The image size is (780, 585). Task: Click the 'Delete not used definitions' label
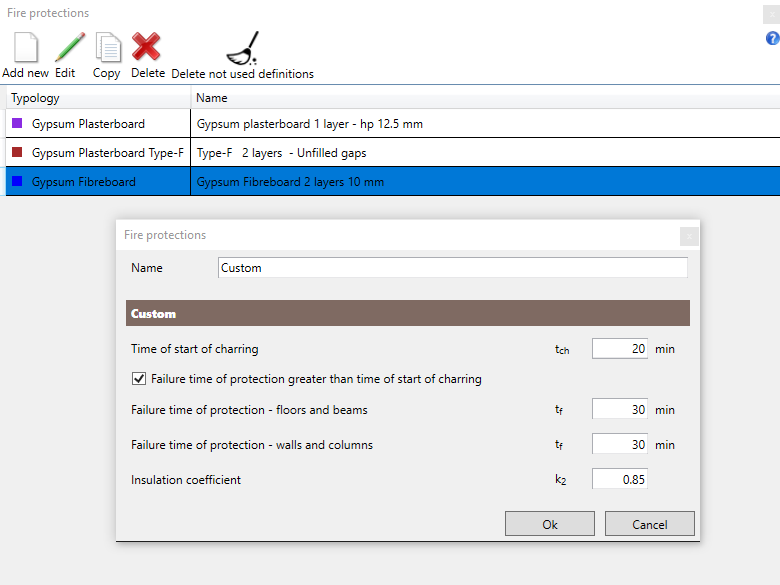coord(242,74)
